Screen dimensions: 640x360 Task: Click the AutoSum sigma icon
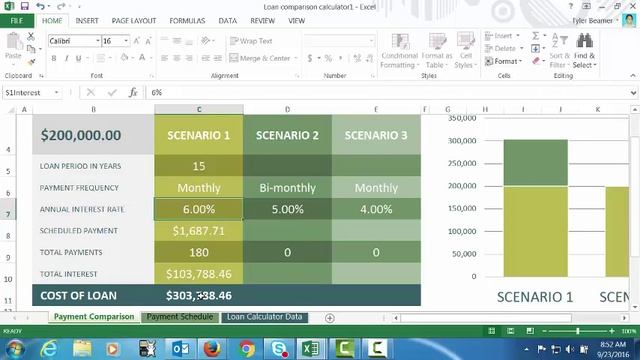point(536,36)
